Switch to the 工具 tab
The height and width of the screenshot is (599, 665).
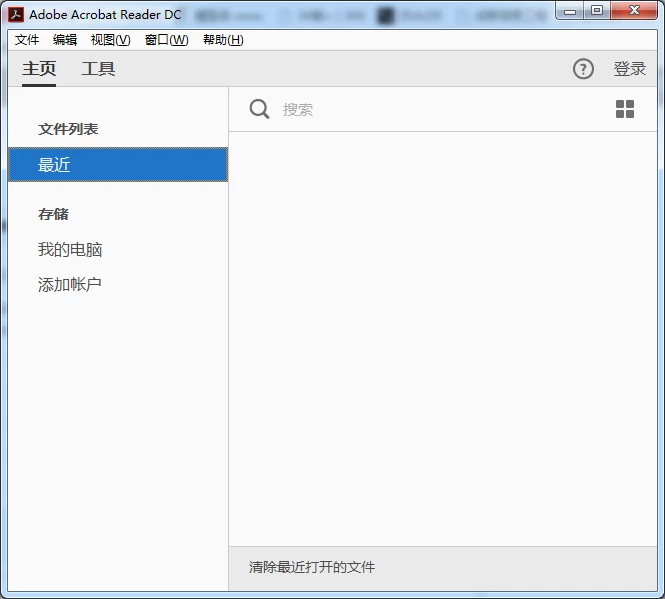[x=98, y=69]
